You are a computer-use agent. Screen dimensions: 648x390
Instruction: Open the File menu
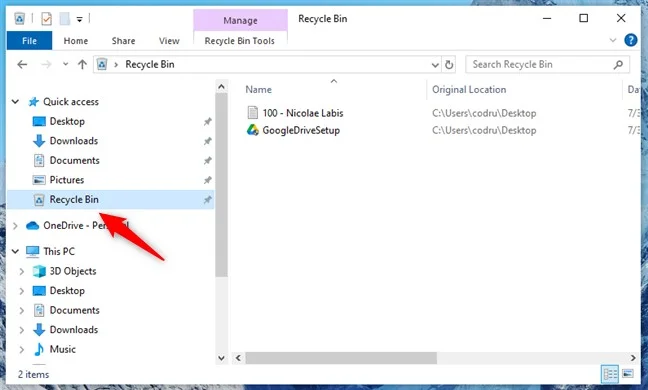[29, 40]
